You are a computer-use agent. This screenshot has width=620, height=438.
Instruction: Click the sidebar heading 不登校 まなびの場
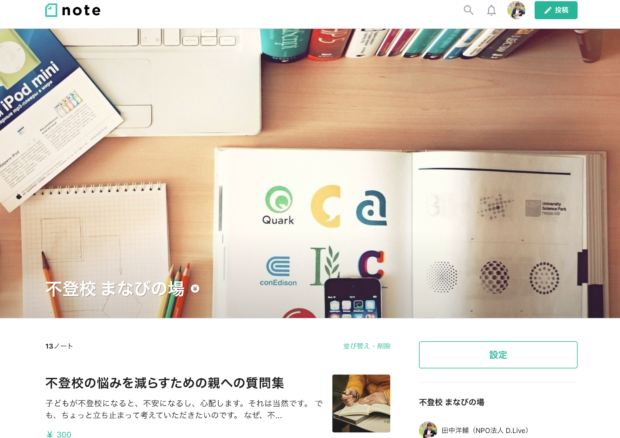[452, 402]
